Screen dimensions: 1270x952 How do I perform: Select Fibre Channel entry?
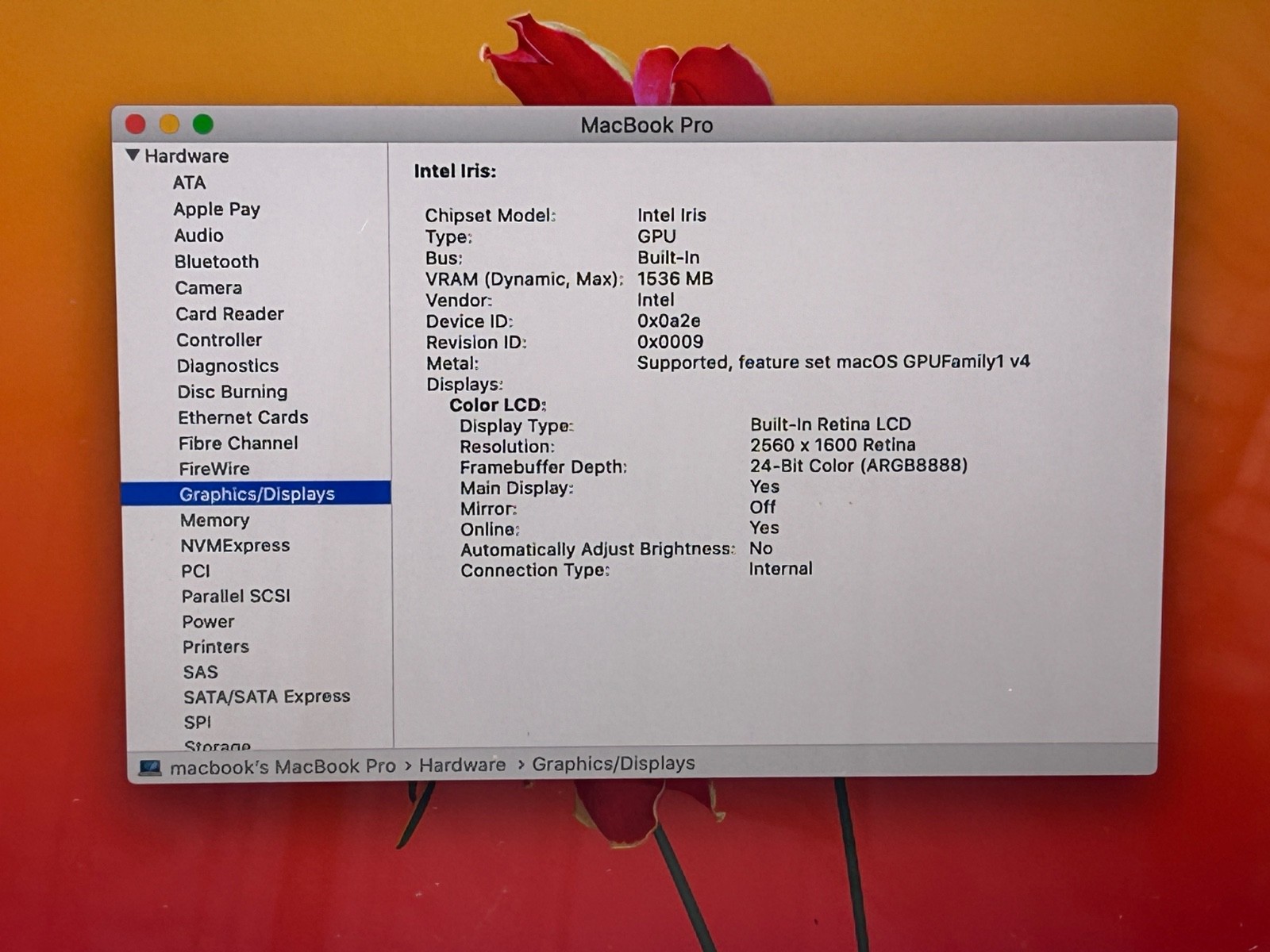click(238, 443)
